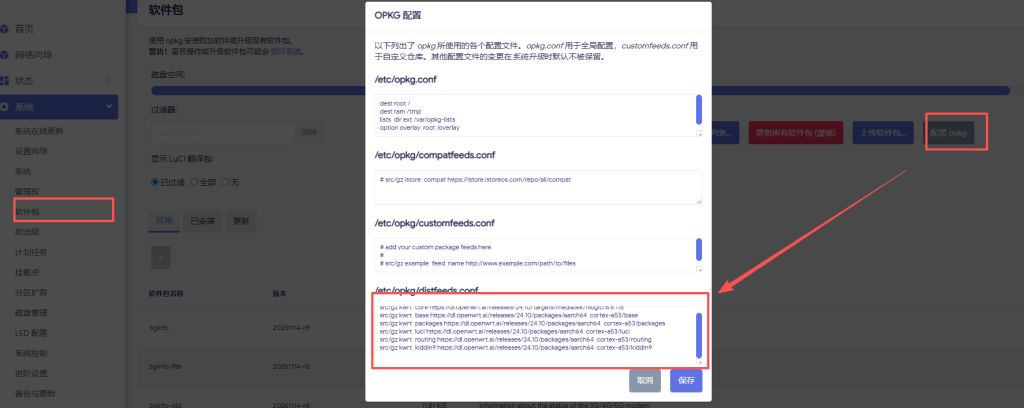Click 更新所有软件包 (谨慎) red button
The image size is (1024, 408).
(795, 133)
